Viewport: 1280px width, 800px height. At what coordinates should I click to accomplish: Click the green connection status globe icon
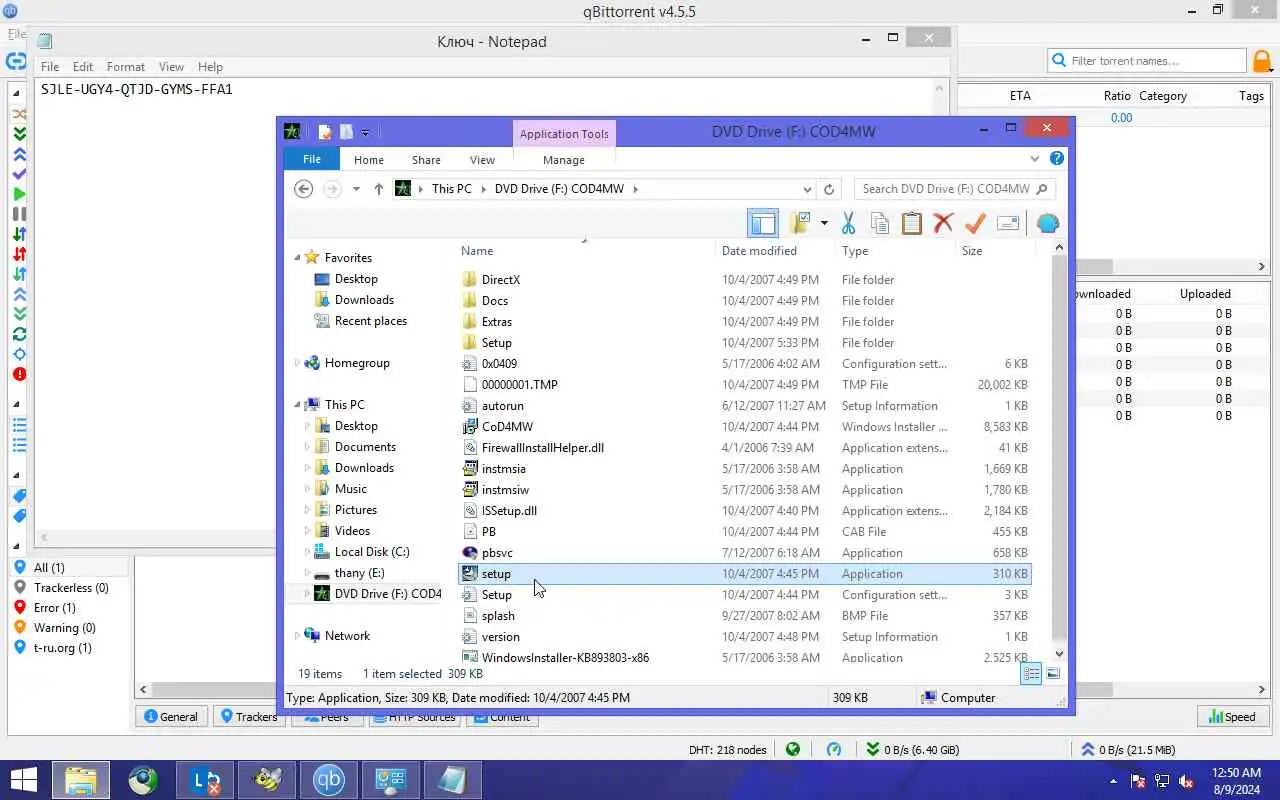point(793,749)
